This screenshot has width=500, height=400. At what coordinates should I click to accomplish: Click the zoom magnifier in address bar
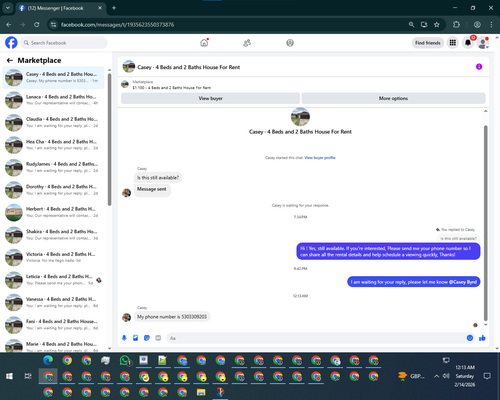pyautogui.click(x=411, y=25)
